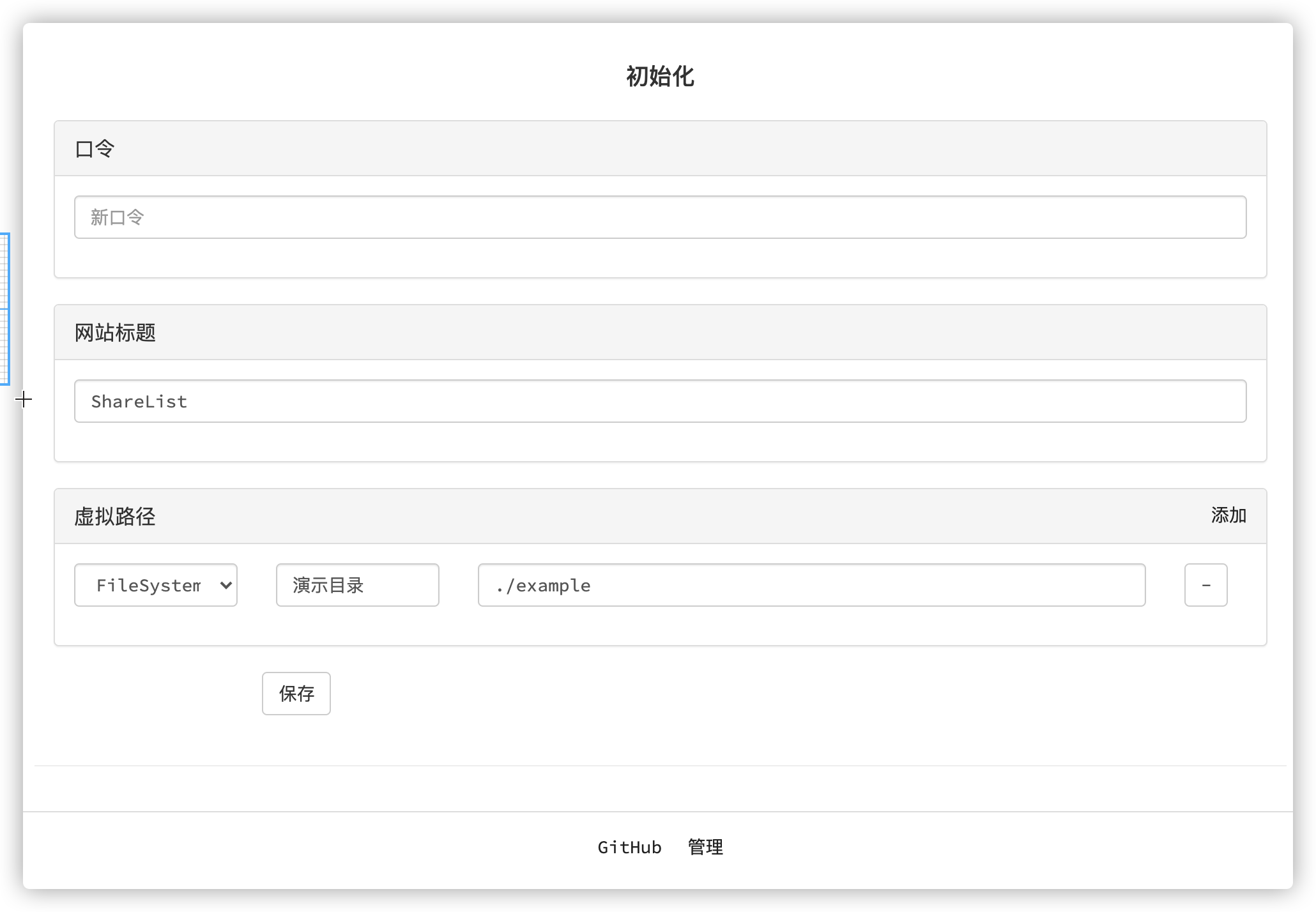Click 添加 to add a virtual path
The image size is (1316, 912).
(1228, 515)
